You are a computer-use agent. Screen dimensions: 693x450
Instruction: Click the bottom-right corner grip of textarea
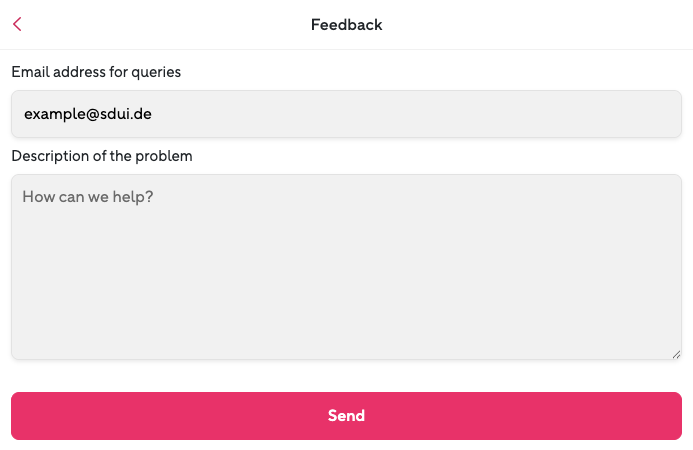[676, 353]
